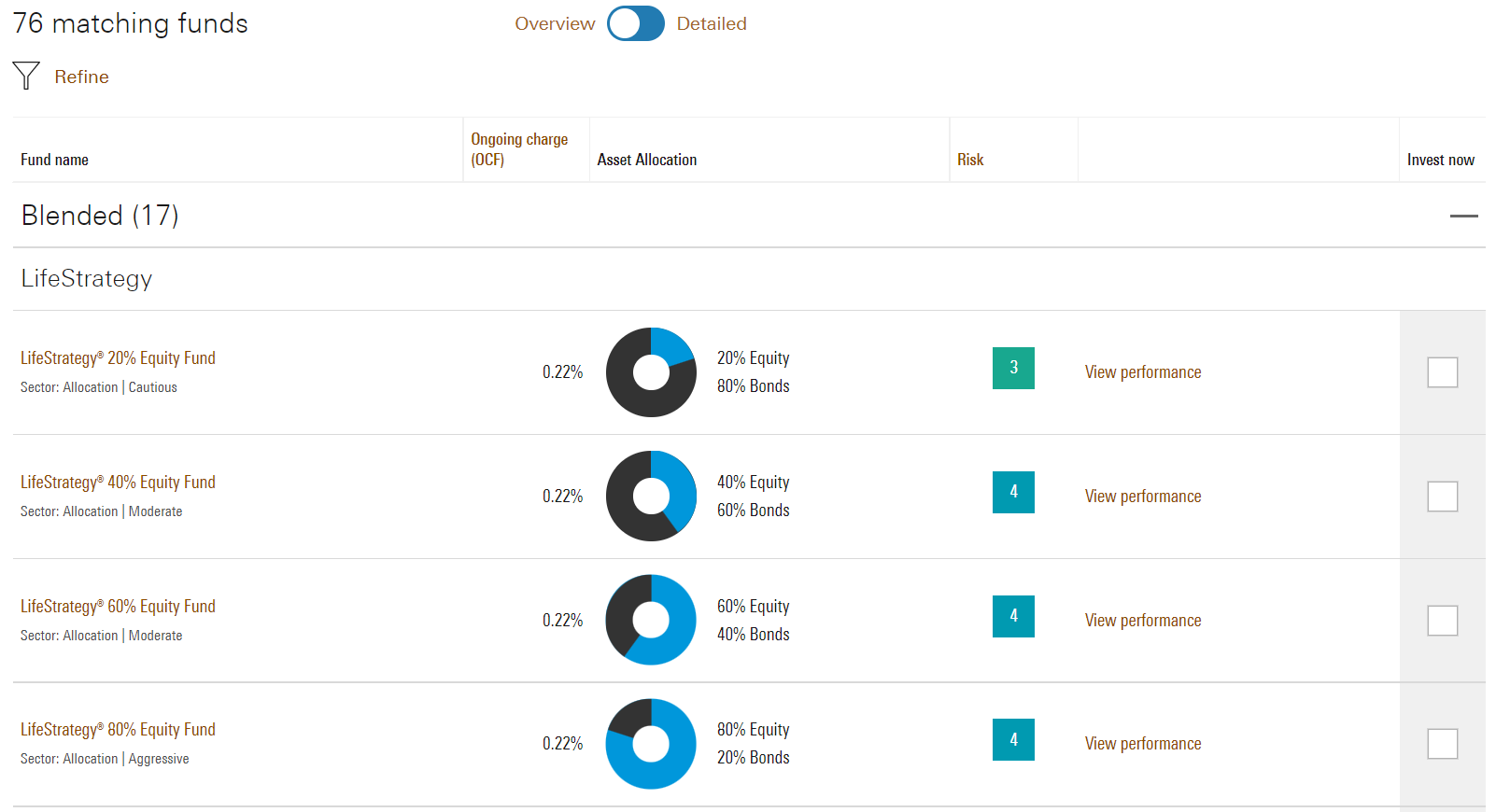1496x812 pixels.
Task: Open LifeStrategy 80% Equity Fund link
Action: tap(118, 729)
